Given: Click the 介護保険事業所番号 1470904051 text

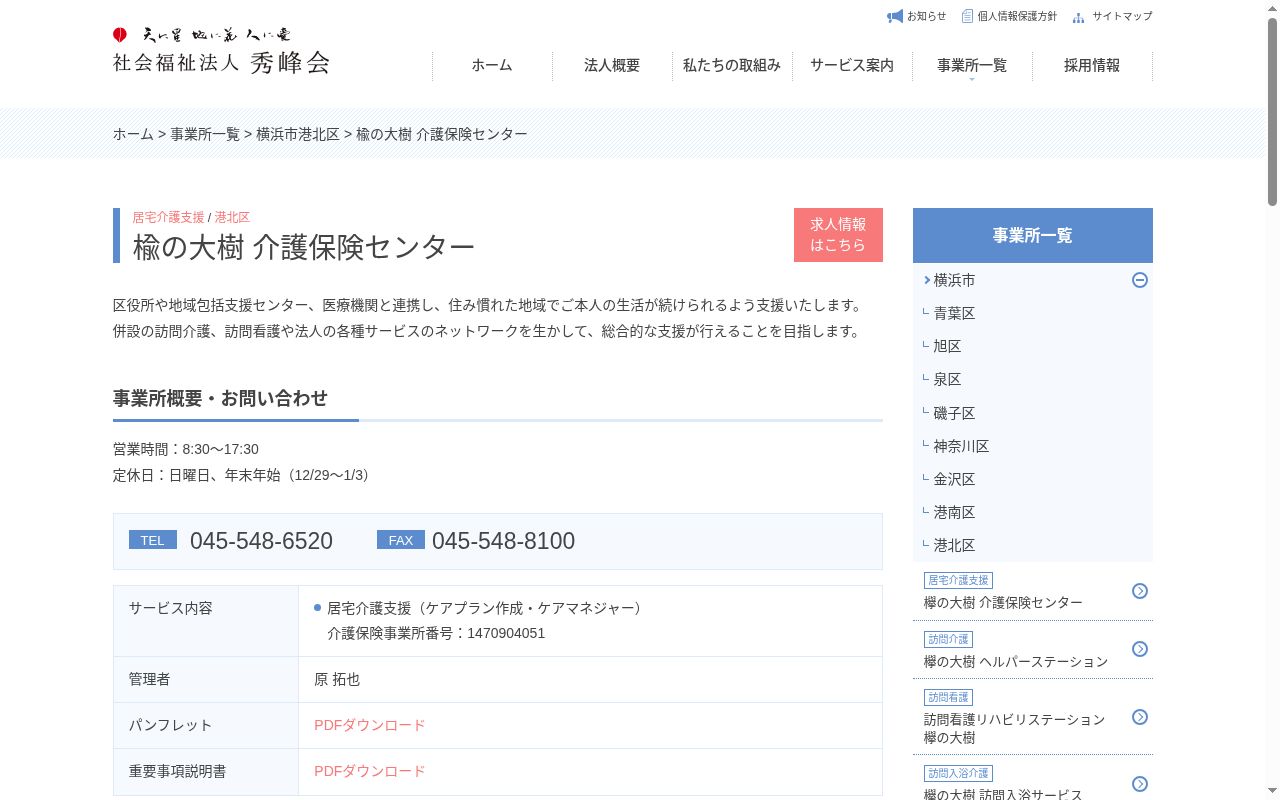Looking at the screenshot, I should coord(436,633).
